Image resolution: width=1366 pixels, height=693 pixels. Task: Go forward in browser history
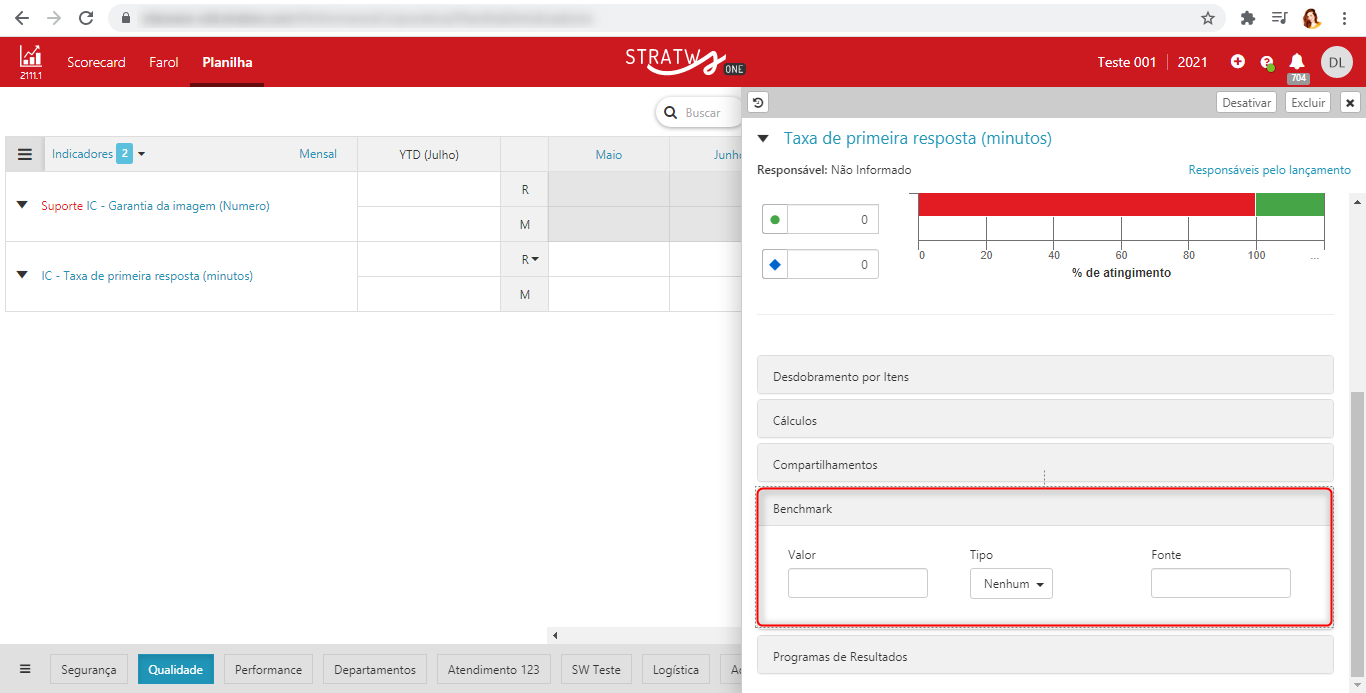click(x=54, y=18)
